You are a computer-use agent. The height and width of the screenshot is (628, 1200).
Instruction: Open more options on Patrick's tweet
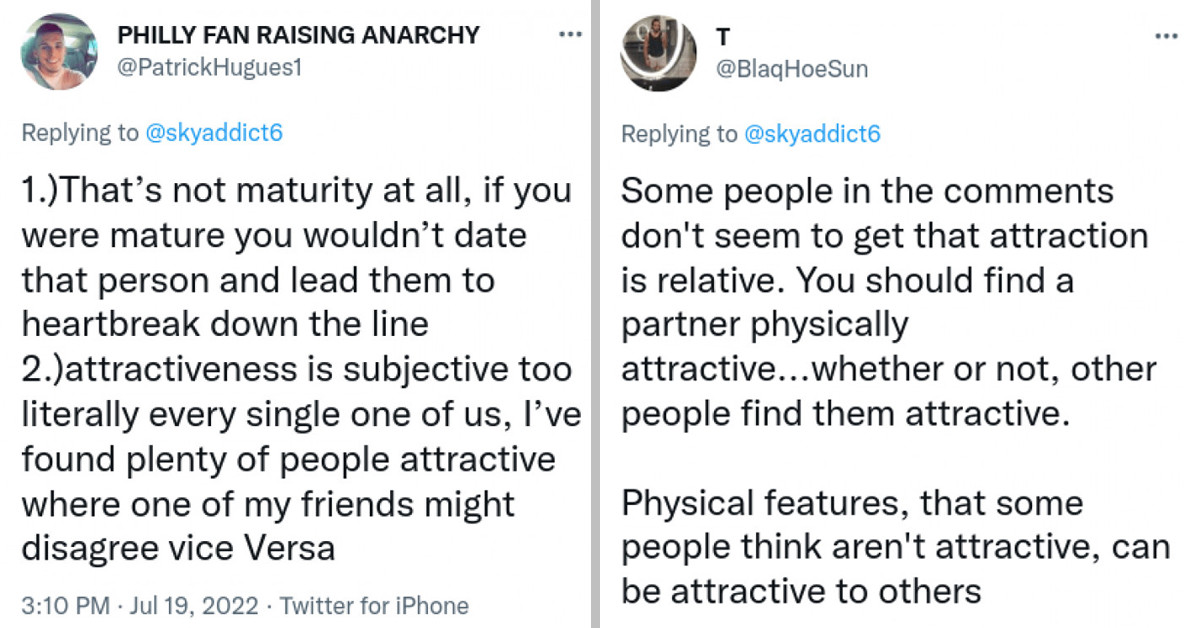(x=570, y=33)
